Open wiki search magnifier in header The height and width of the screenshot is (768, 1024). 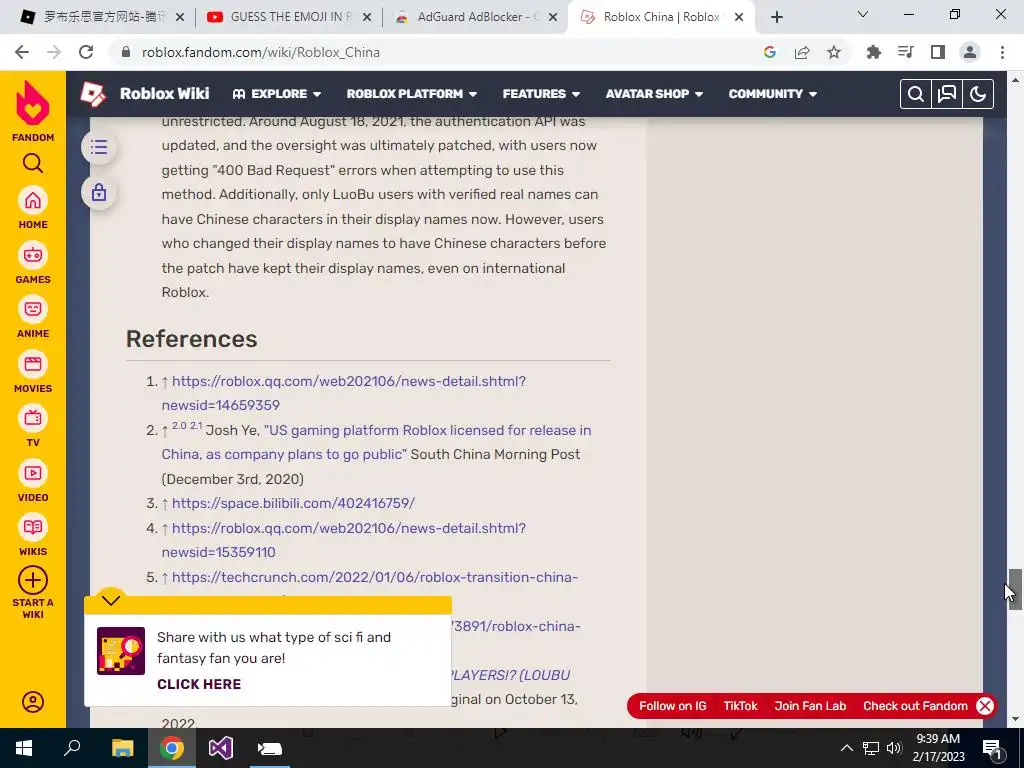click(x=916, y=94)
